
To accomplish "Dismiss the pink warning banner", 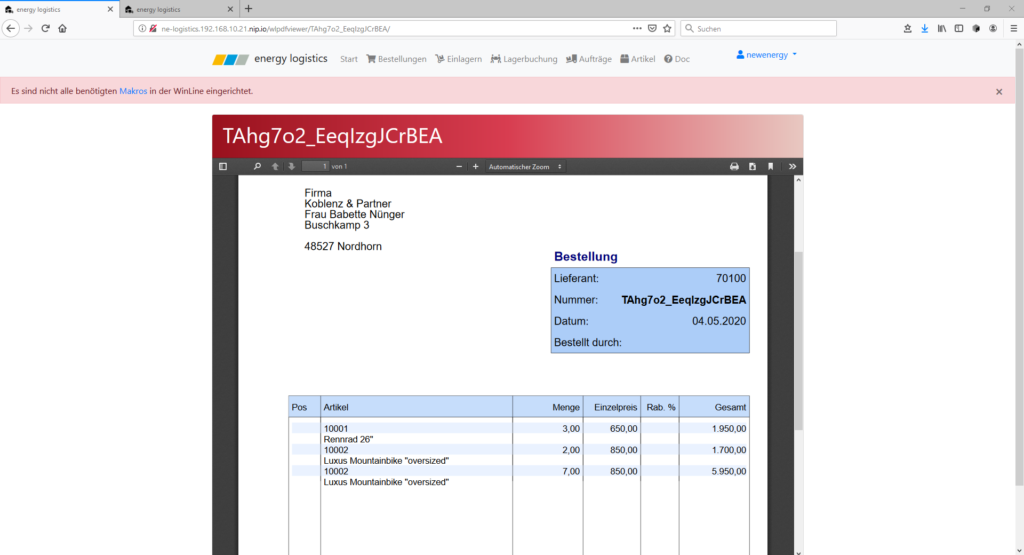I will tap(999, 91).
